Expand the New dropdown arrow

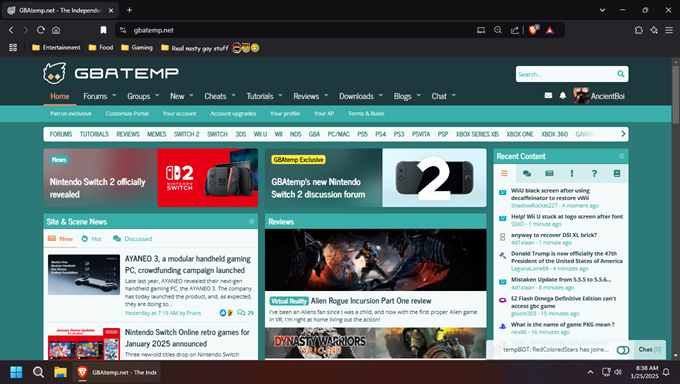[191, 95]
